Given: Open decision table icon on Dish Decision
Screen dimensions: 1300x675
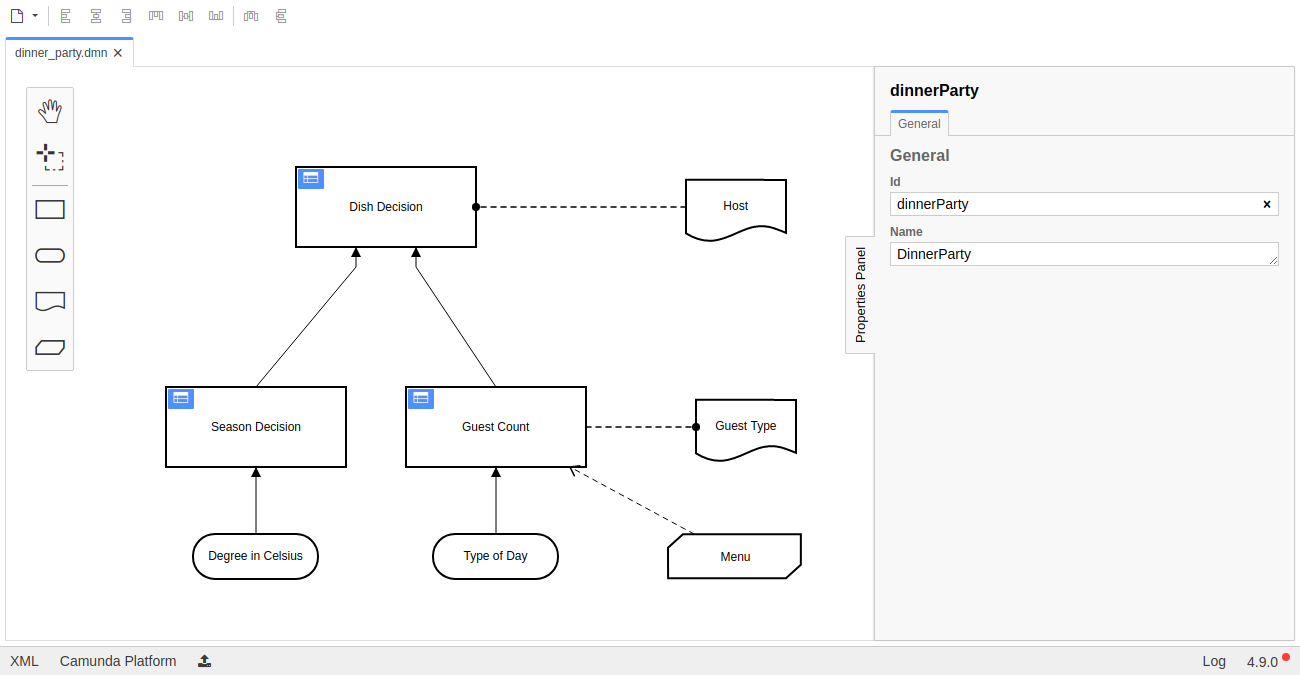Looking at the screenshot, I should click(x=311, y=178).
